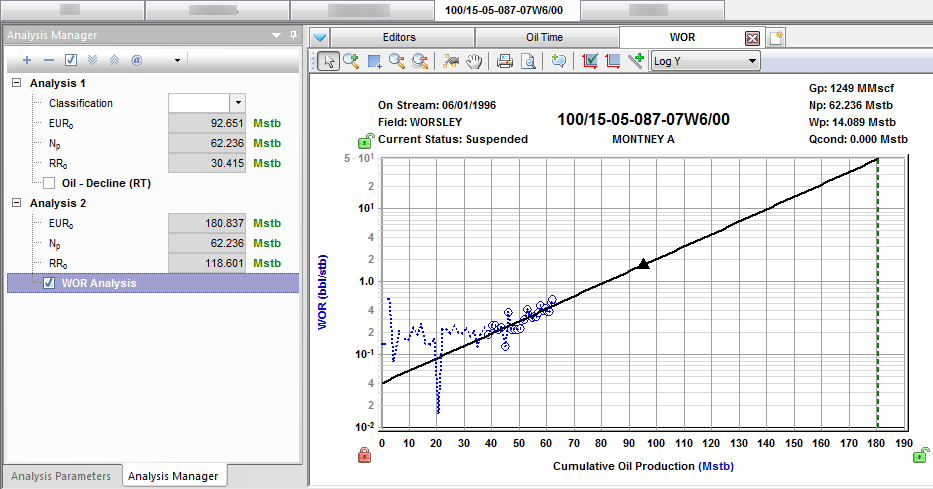Click the add annotation comment icon
Screen dimensions: 933x489
558,61
